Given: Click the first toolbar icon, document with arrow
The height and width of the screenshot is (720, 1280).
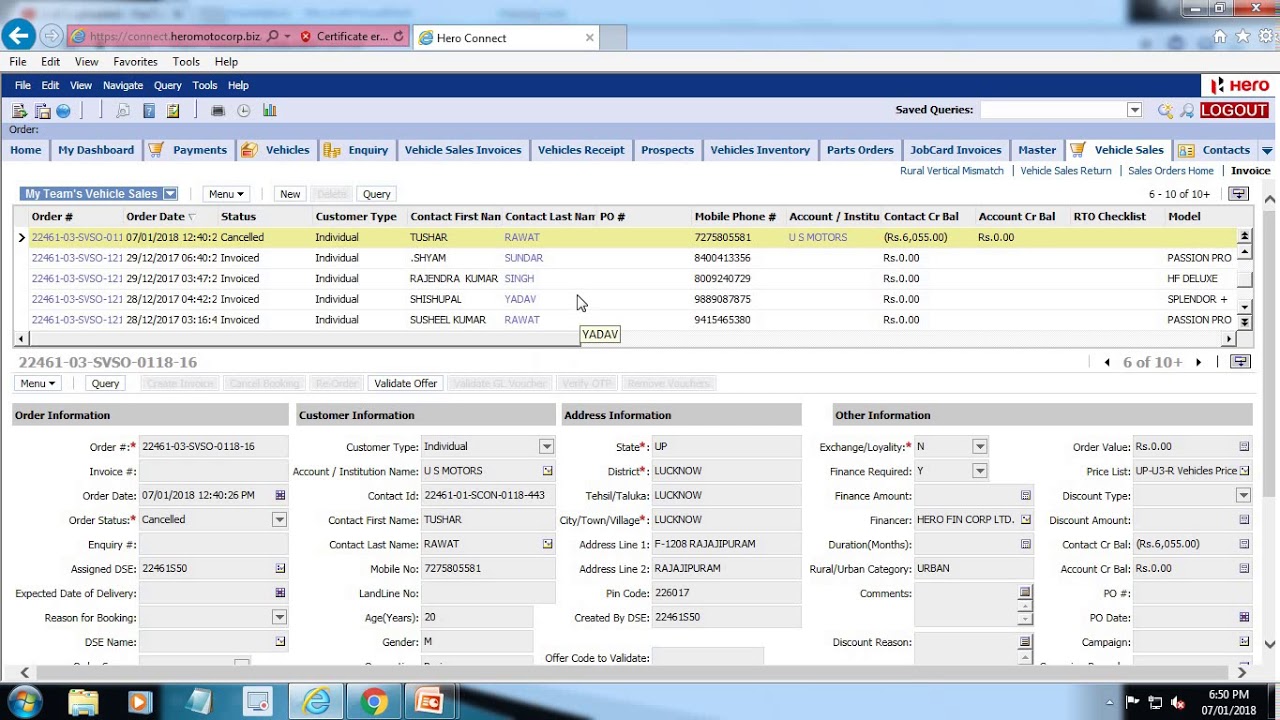Looking at the screenshot, I should [x=19, y=111].
